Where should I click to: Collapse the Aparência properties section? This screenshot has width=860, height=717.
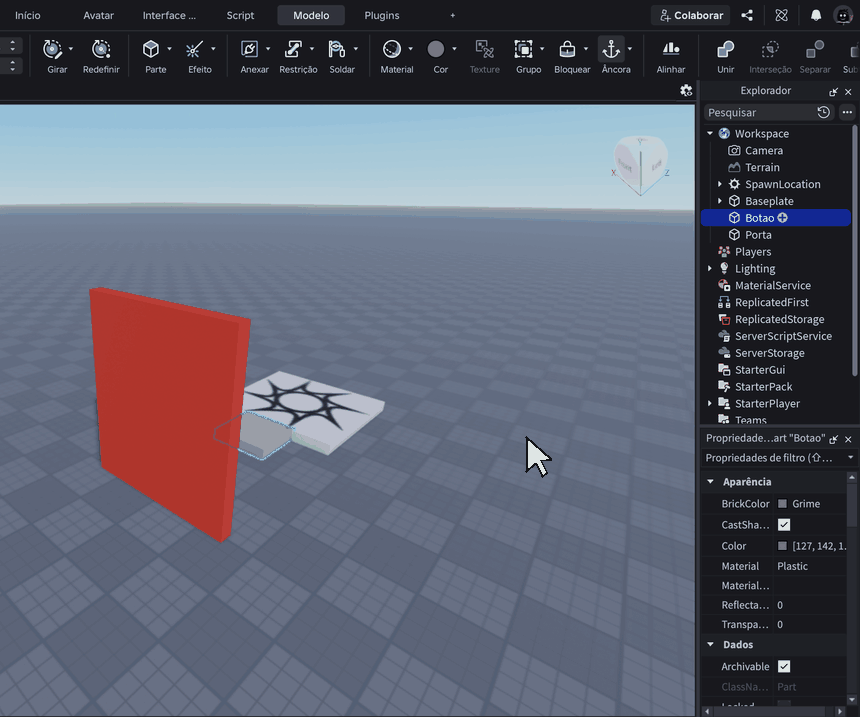711,482
